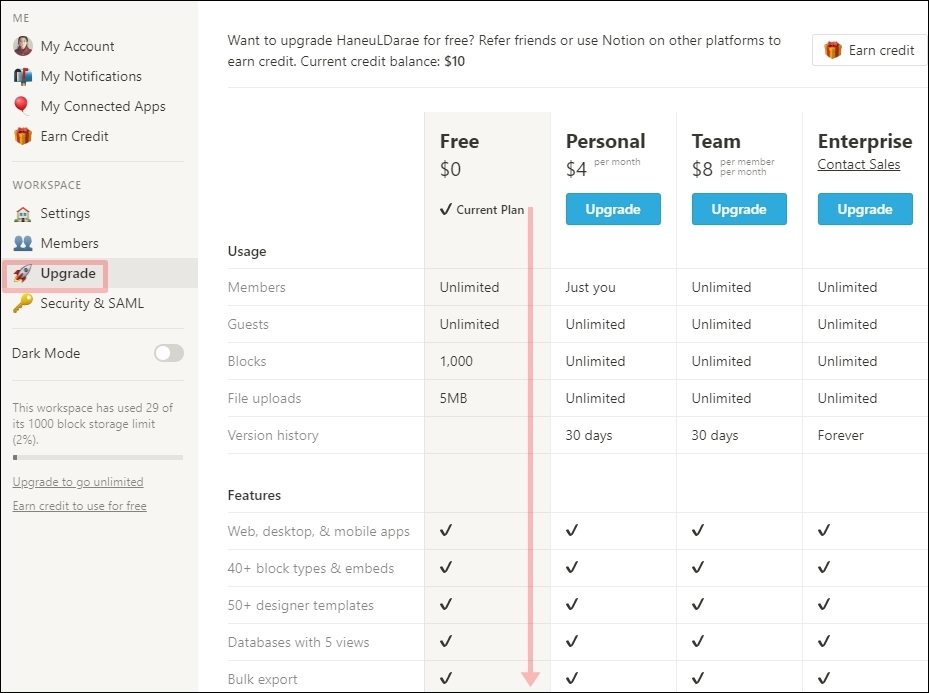Click Free plan checkmark for Bulk export
The width and height of the screenshot is (929, 693).
coord(446,678)
